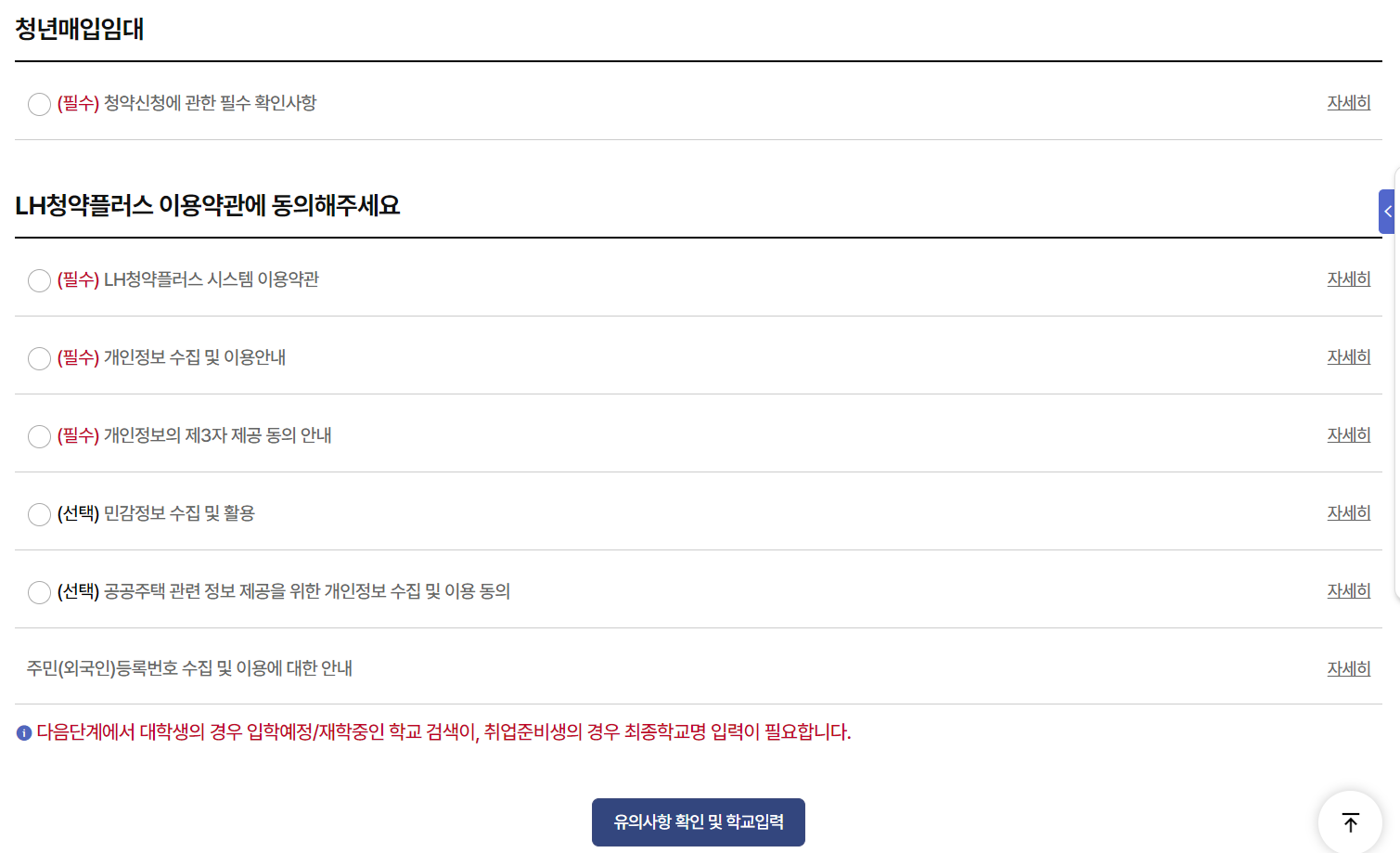Open details of 개인정보 수집 및 이용안내
The height and width of the screenshot is (853, 1400).
[1348, 355]
